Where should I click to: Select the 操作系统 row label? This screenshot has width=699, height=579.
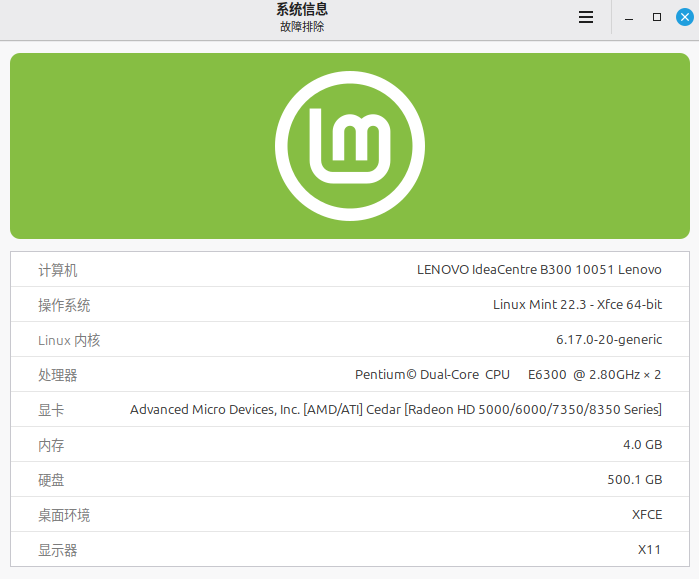pos(64,305)
